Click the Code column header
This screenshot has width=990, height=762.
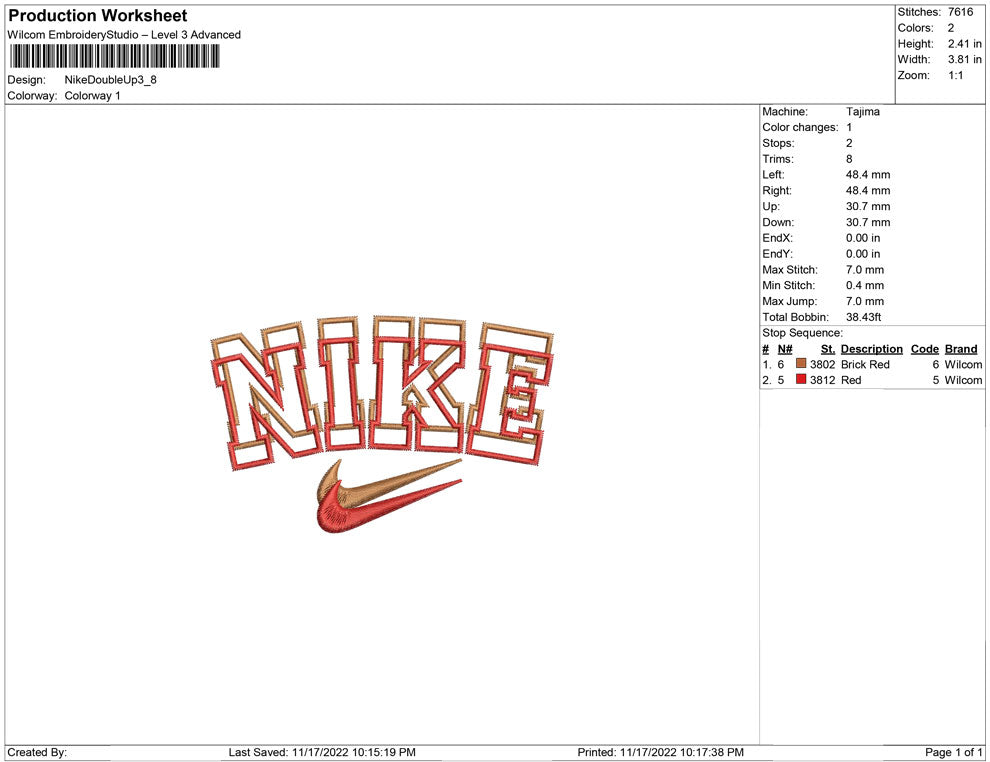click(x=924, y=348)
